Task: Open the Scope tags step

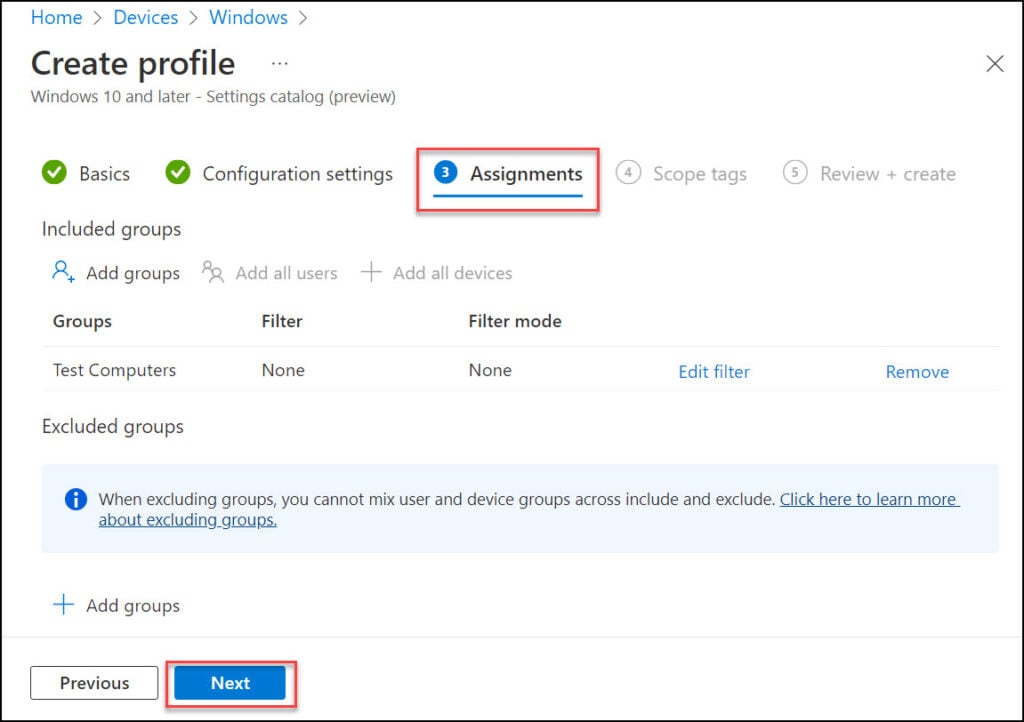Action: pos(699,174)
